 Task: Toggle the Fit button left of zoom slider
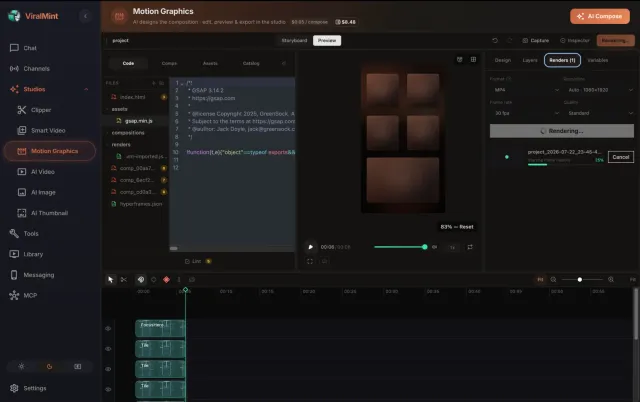tap(540, 280)
